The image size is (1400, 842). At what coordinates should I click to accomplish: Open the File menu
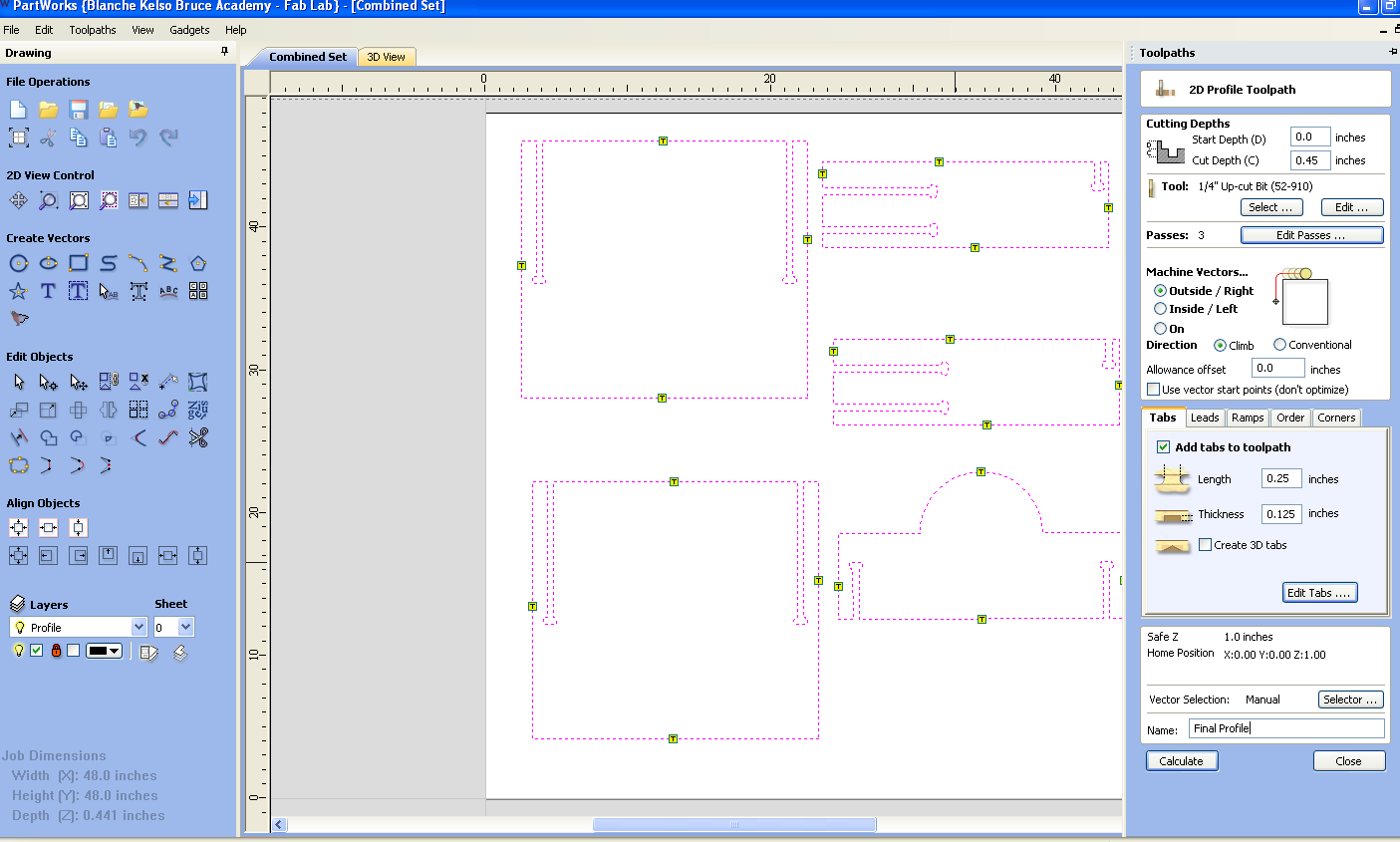click(x=11, y=30)
